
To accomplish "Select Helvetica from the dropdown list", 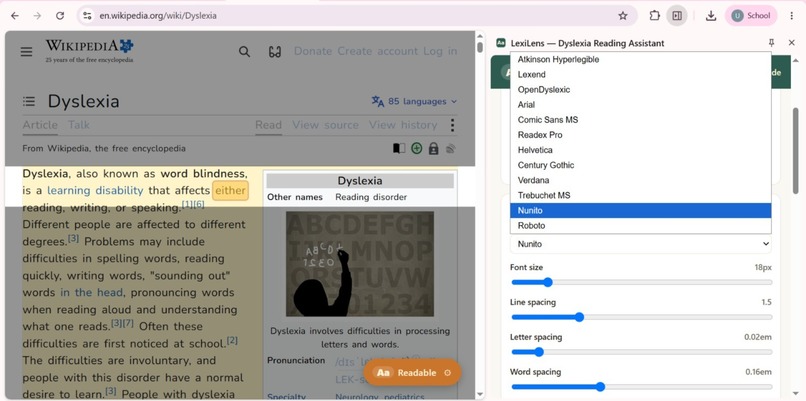I will [x=640, y=150].
